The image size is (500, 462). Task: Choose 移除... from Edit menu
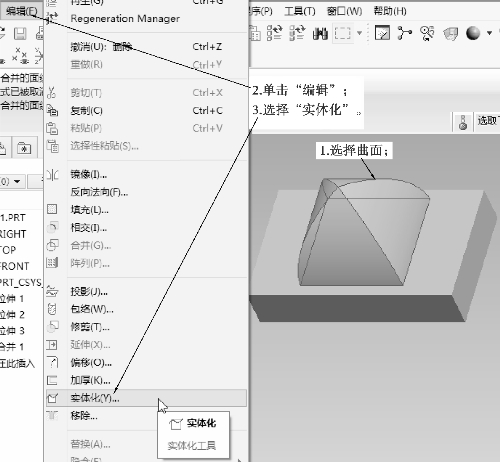(x=147, y=416)
